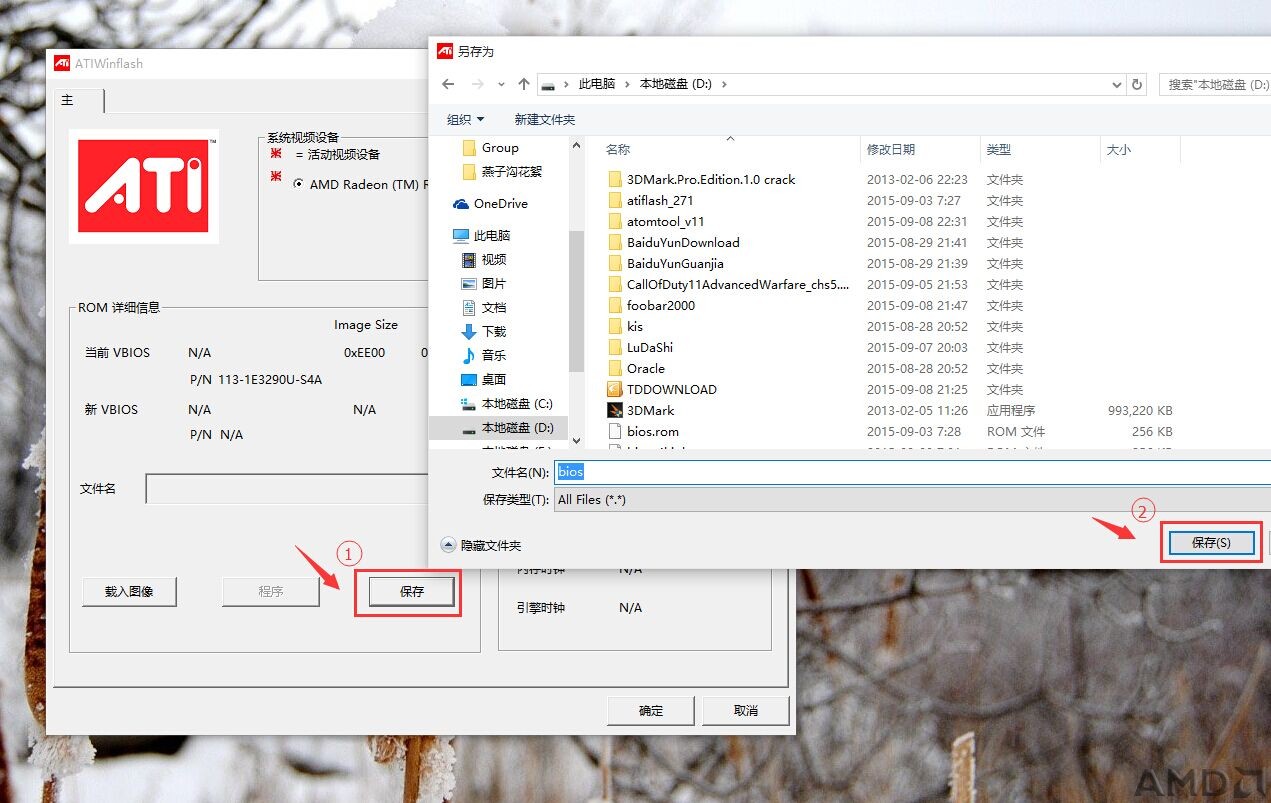
Task: Select LuDaShi folder
Action: (x=639, y=347)
